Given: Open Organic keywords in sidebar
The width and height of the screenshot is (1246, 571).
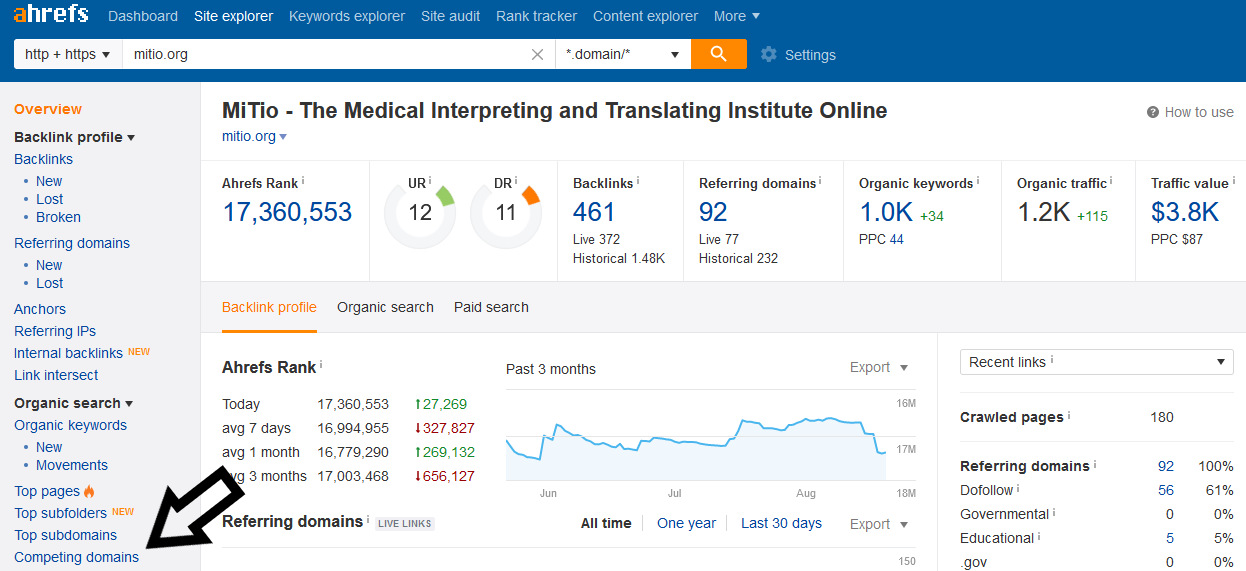Looking at the screenshot, I should (70, 425).
